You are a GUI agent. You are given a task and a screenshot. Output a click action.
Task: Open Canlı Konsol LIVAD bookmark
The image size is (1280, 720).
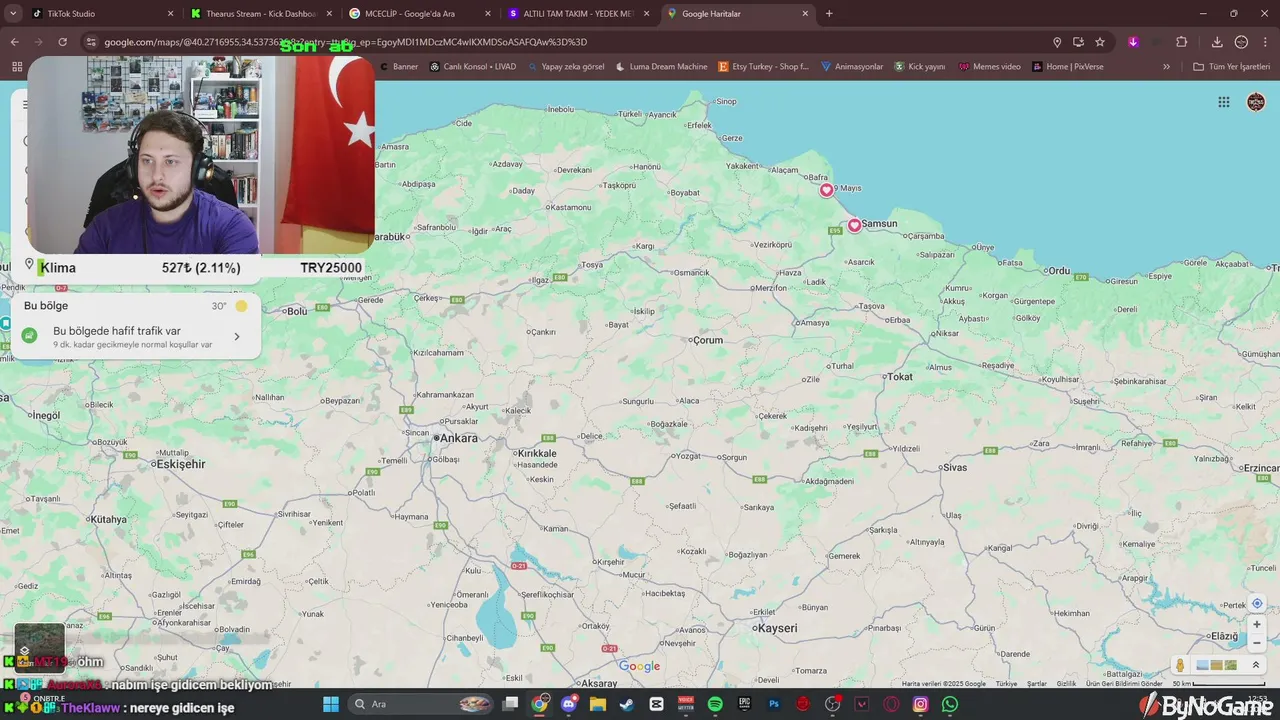[x=473, y=67]
